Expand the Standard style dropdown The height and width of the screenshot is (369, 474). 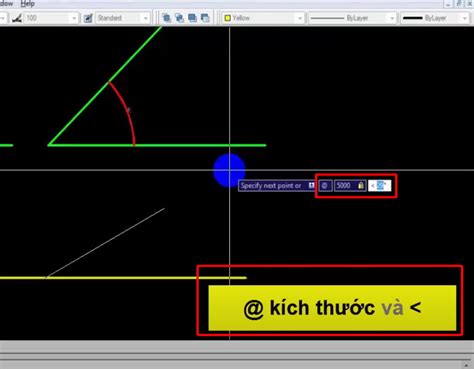point(145,18)
